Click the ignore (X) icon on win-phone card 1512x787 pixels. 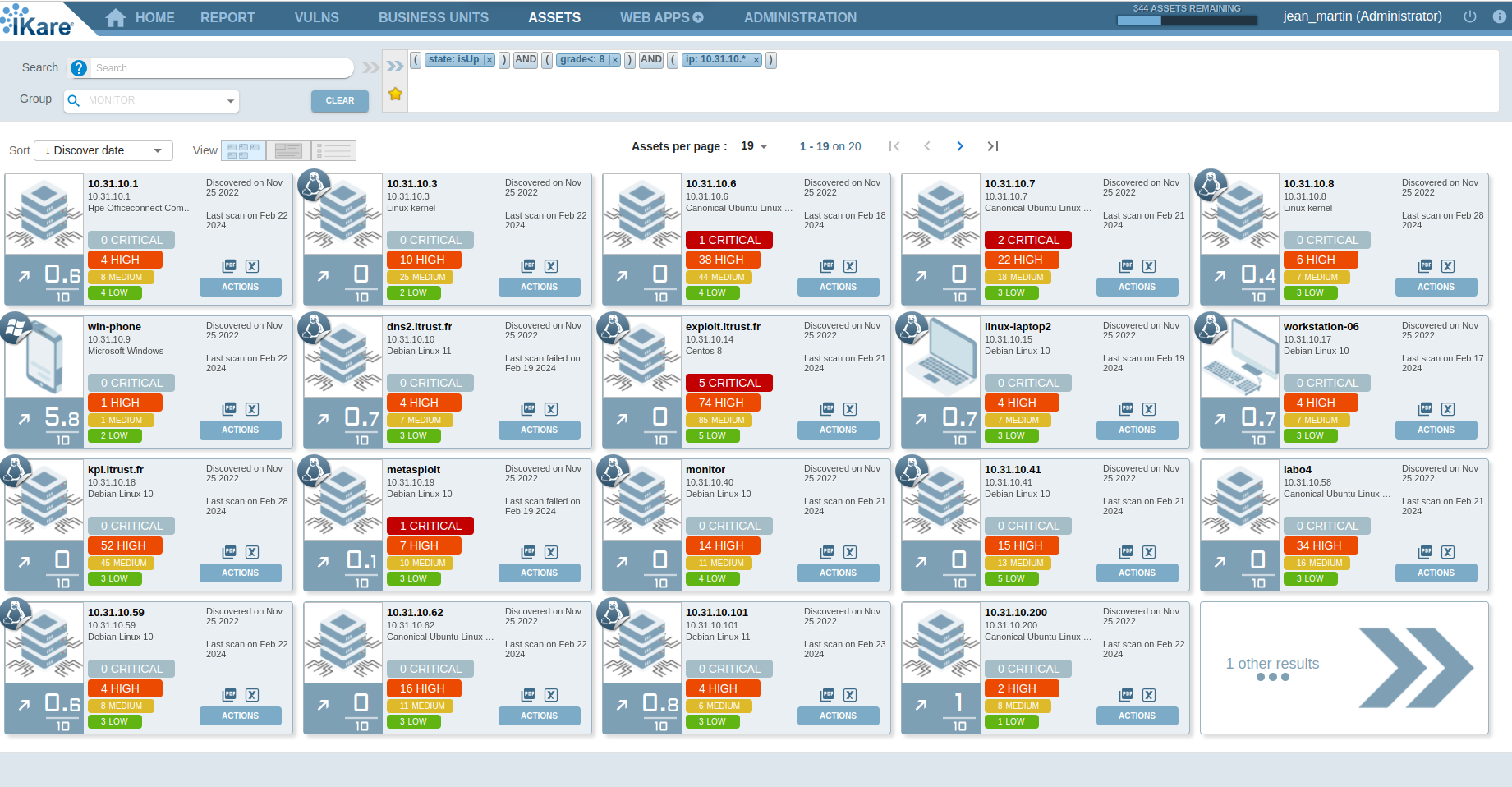point(252,408)
